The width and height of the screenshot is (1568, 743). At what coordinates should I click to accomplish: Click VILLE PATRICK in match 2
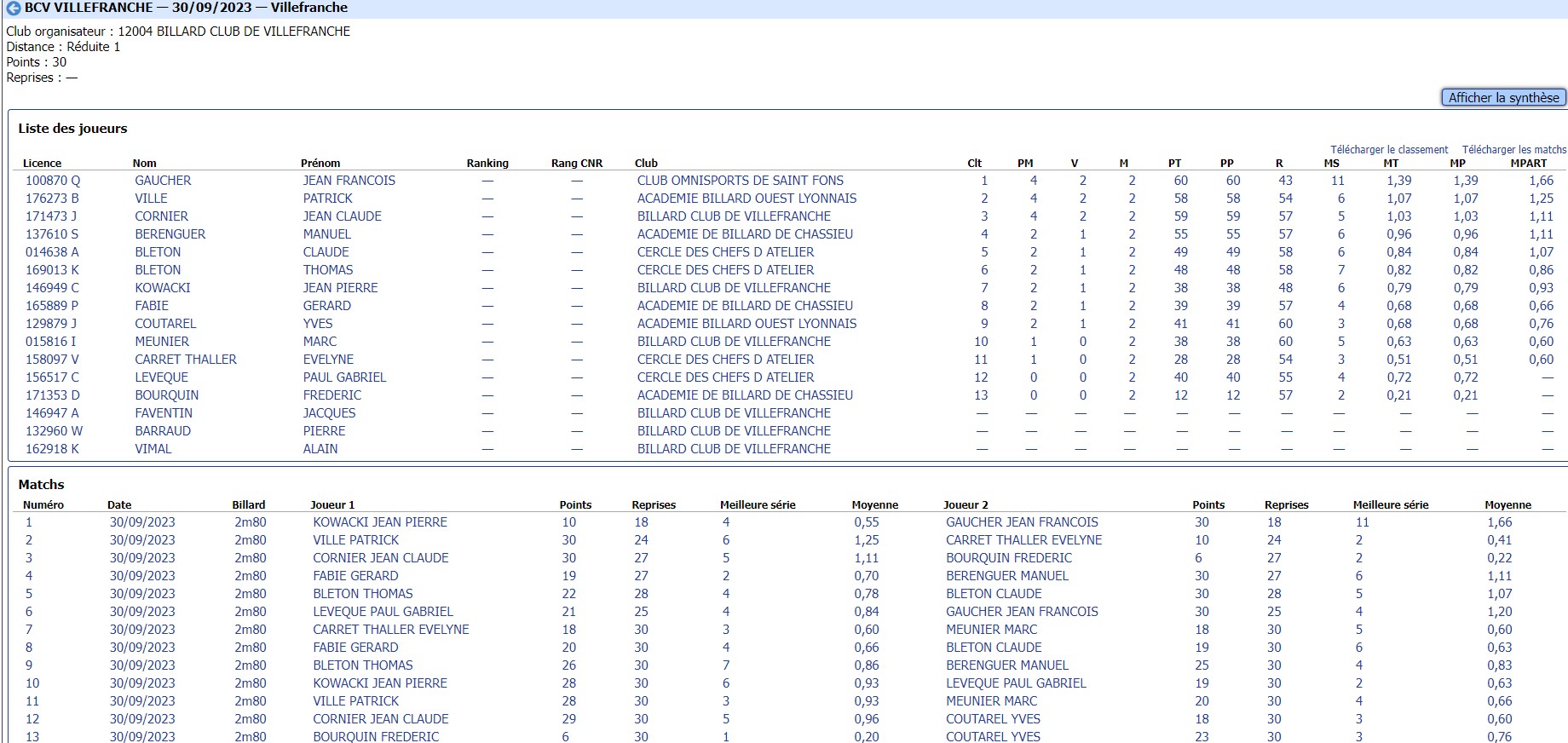click(x=356, y=540)
